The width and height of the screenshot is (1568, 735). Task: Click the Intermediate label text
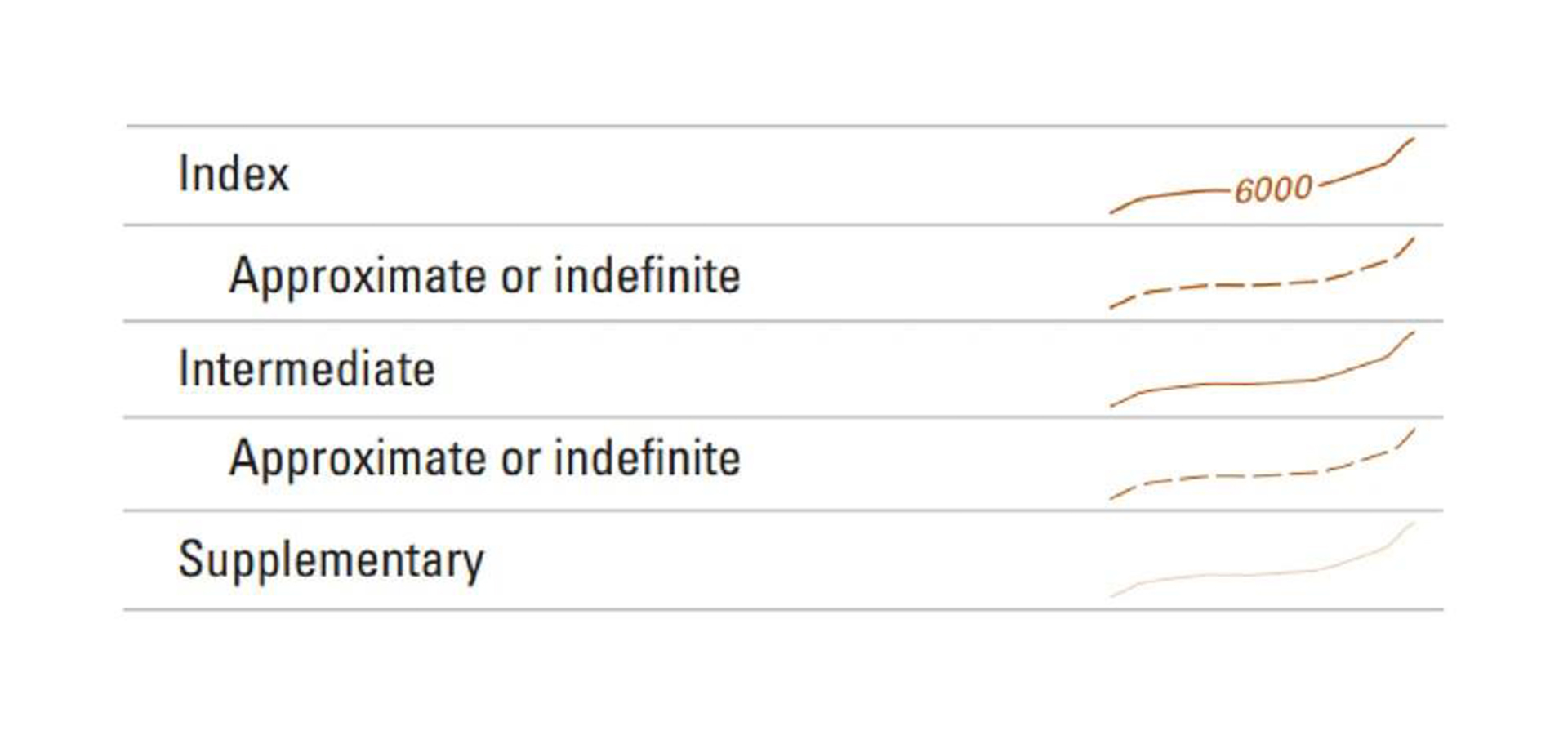point(307,368)
